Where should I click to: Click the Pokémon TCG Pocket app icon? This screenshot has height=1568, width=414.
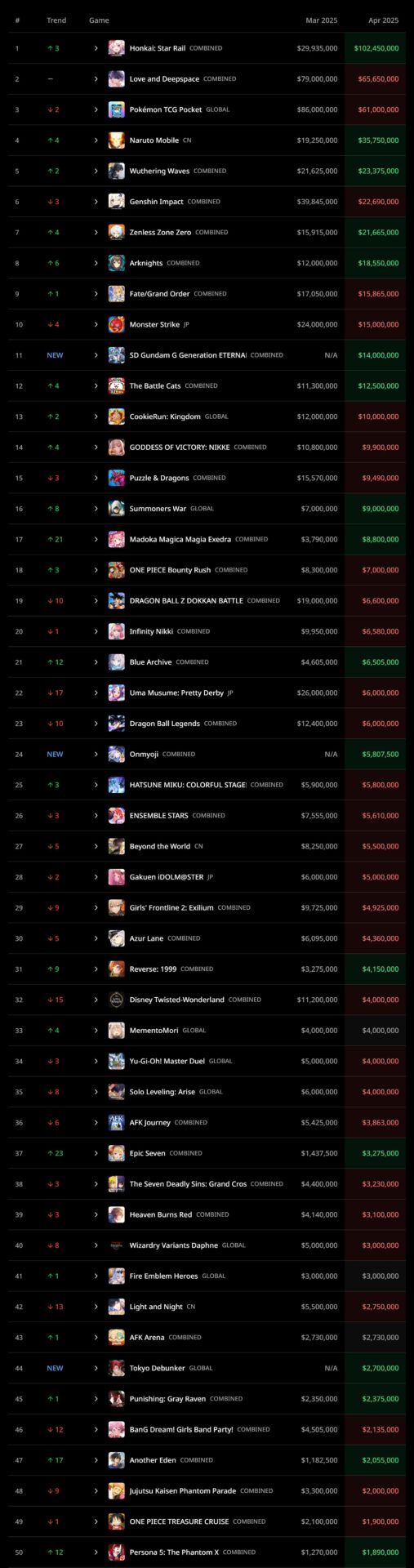tap(117, 109)
